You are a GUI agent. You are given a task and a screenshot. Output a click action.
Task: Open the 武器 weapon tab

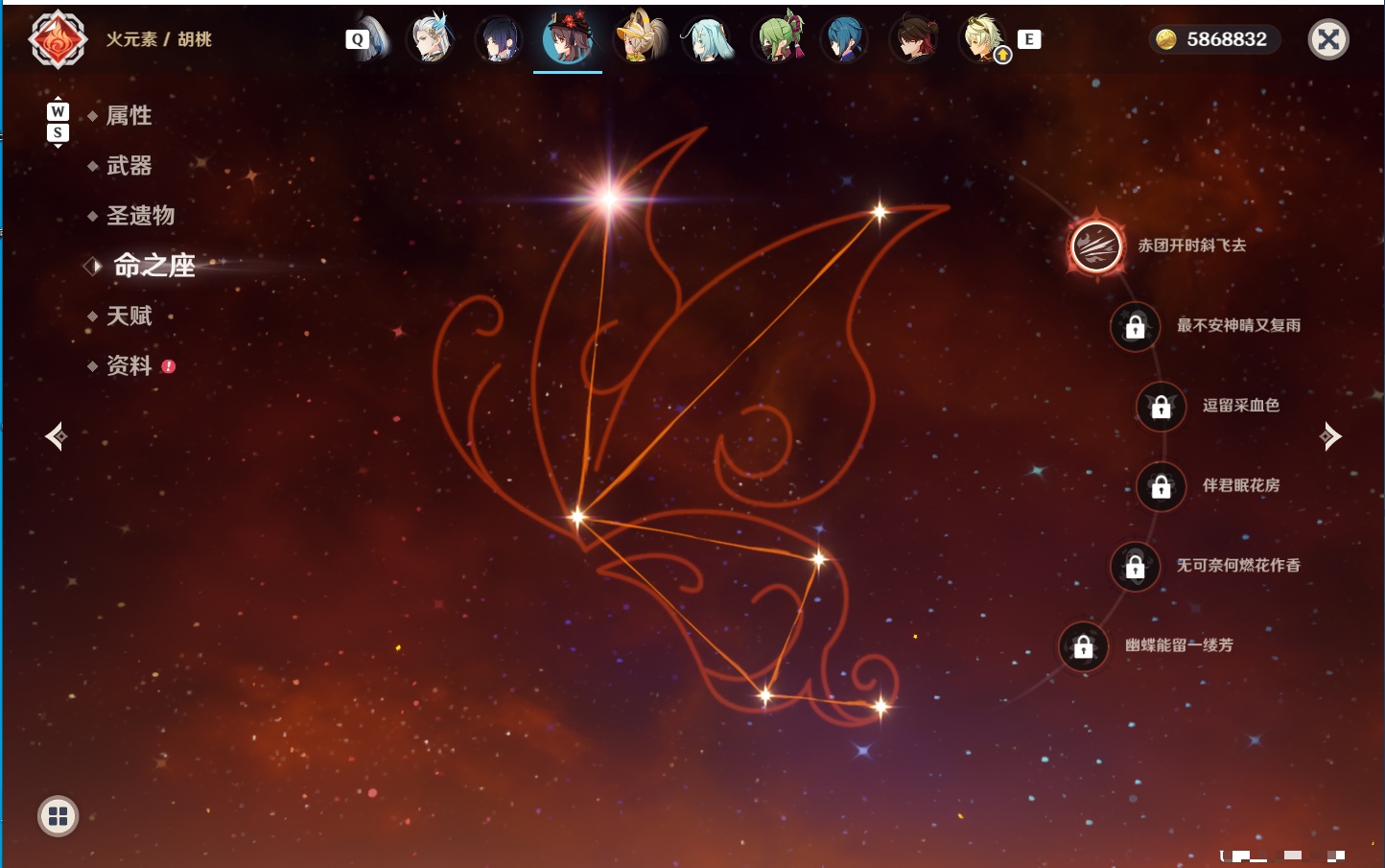[x=129, y=166]
